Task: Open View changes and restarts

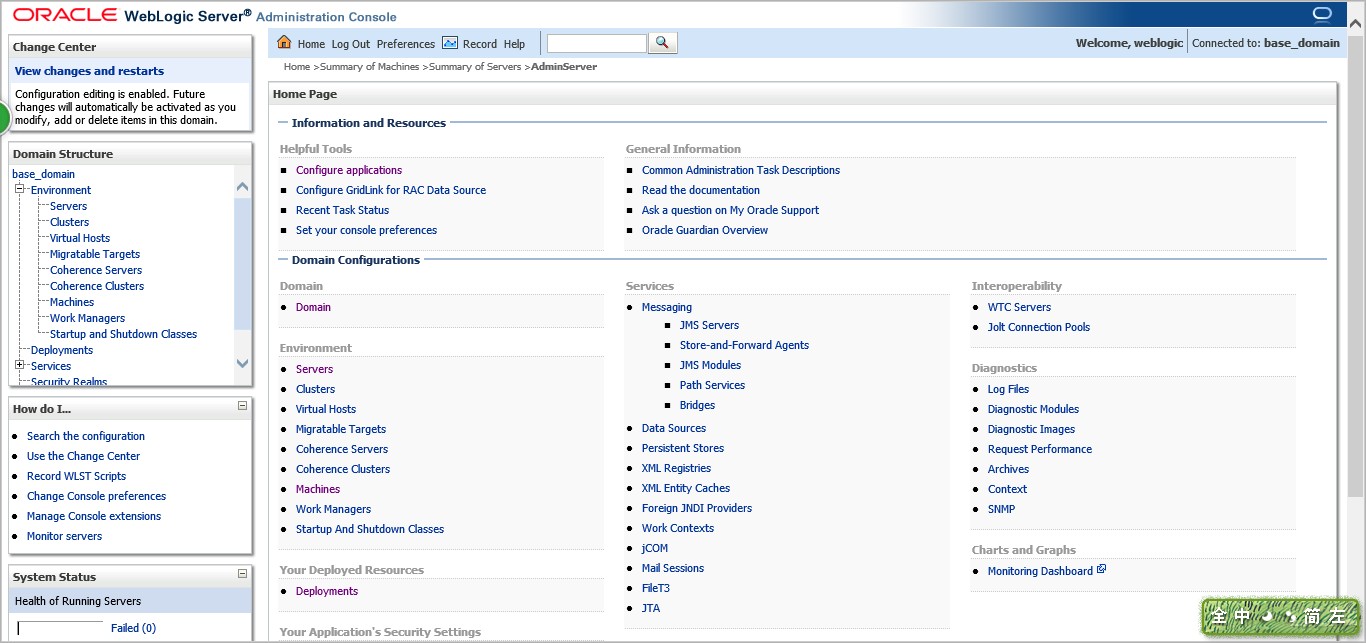Action: 89,71
